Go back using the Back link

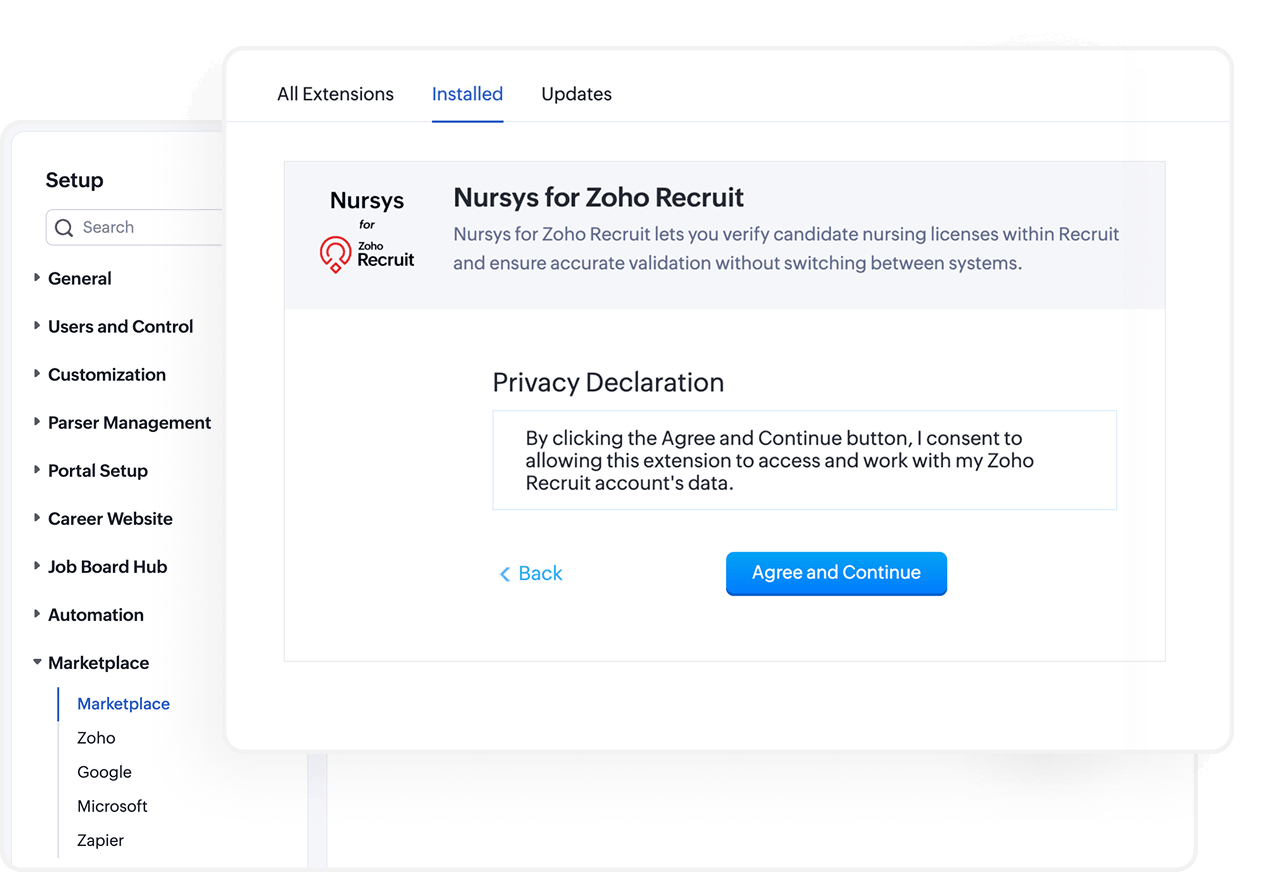(x=531, y=574)
